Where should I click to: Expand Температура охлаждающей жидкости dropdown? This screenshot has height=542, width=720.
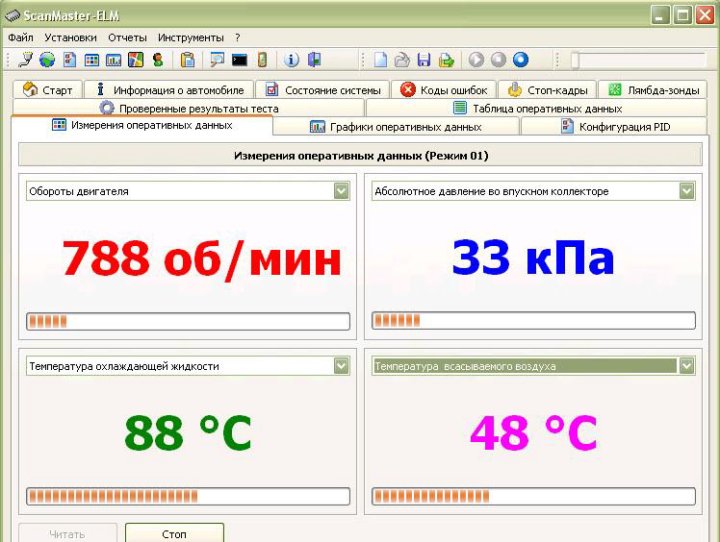pyautogui.click(x=341, y=366)
